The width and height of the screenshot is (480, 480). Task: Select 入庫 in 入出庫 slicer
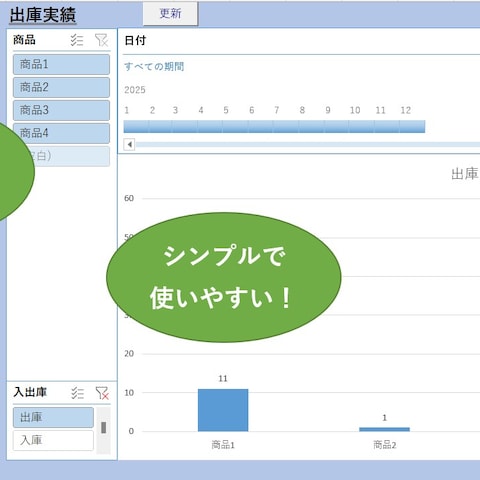click(x=53, y=440)
